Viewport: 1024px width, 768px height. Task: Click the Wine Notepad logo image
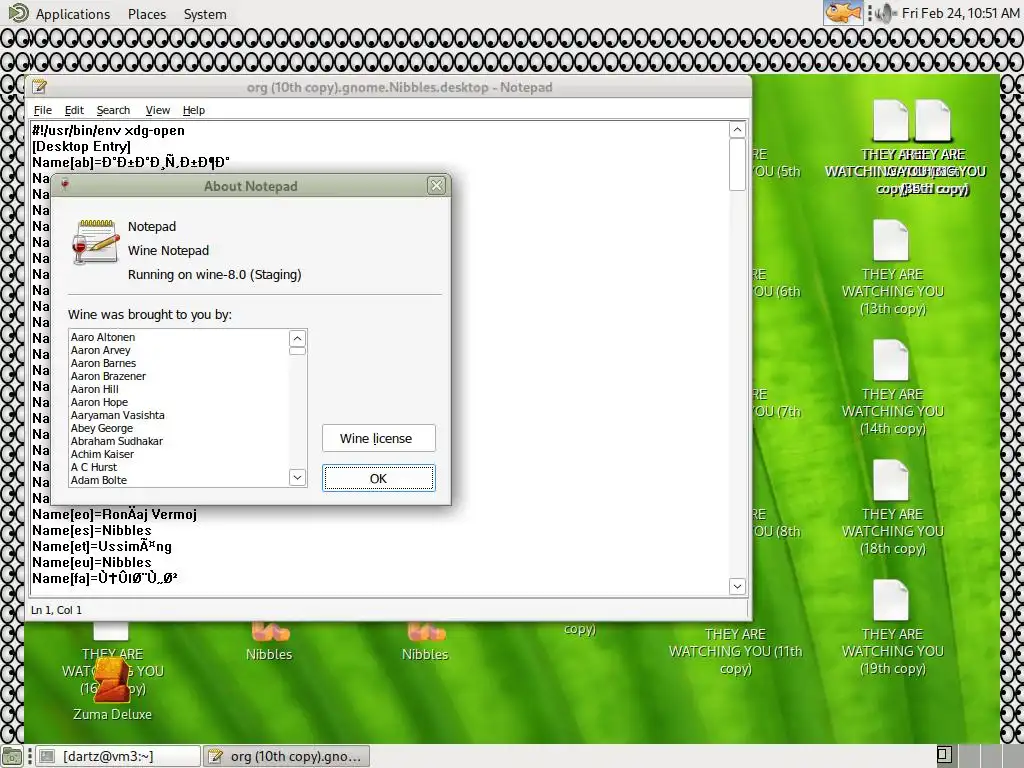95,242
